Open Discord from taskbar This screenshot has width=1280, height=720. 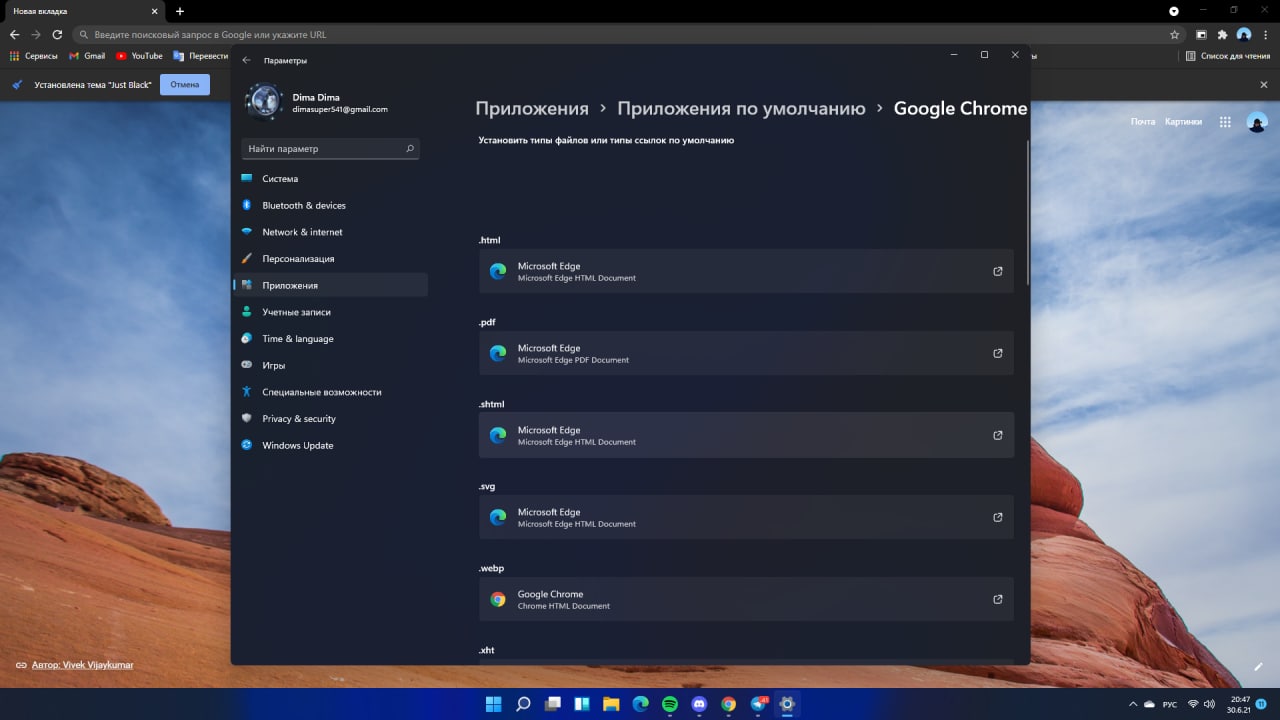click(699, 704)
